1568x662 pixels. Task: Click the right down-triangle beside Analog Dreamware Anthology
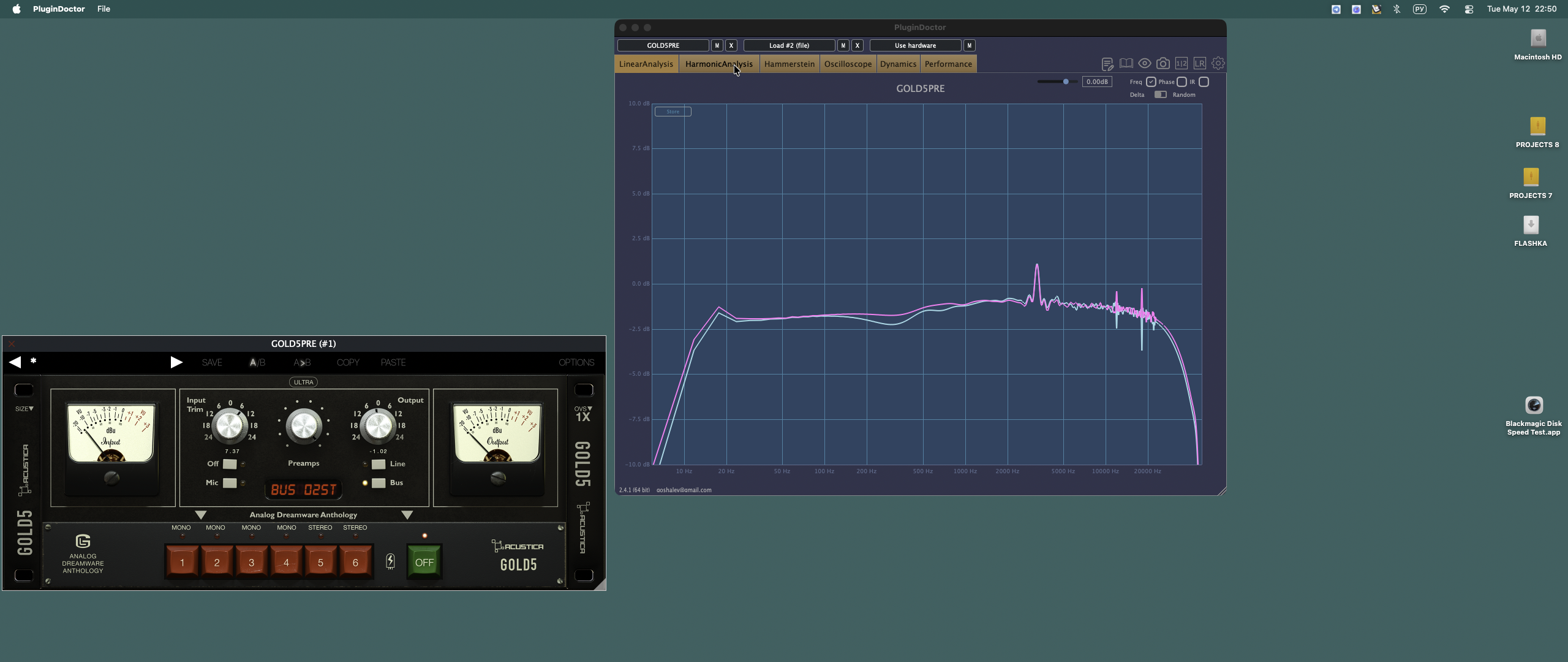point(407,515)
